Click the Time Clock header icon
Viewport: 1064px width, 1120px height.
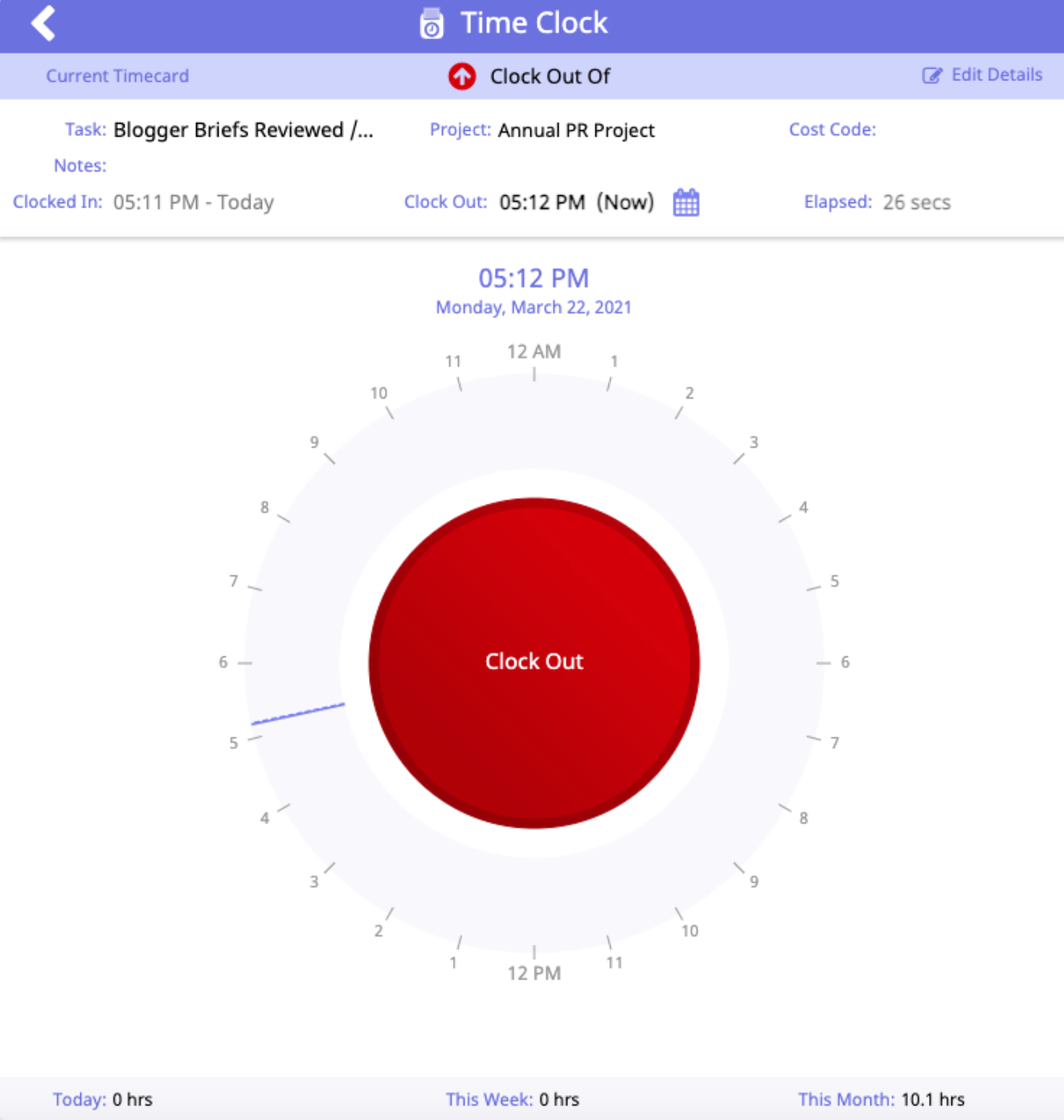click(432, 24)
